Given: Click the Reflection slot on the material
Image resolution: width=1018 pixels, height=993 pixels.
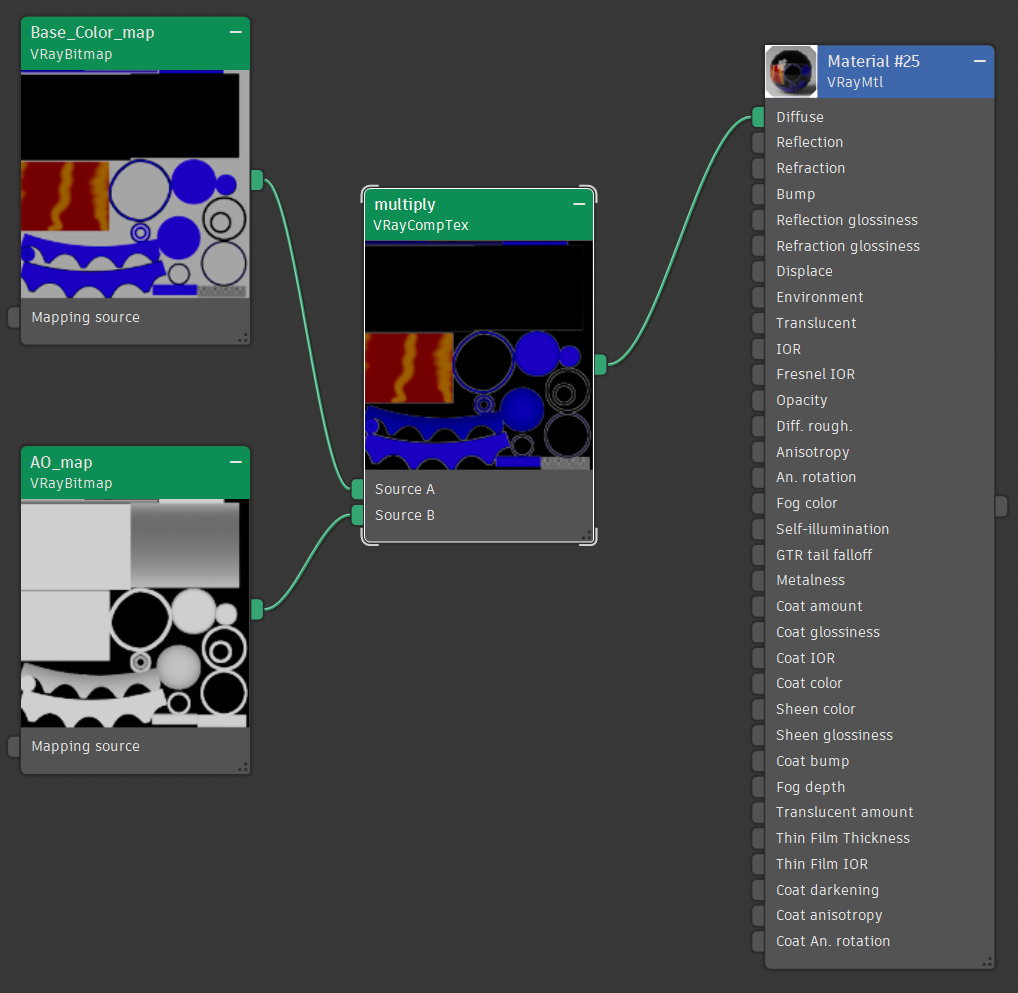Looking at the screenshot, I should click(809, 142).
